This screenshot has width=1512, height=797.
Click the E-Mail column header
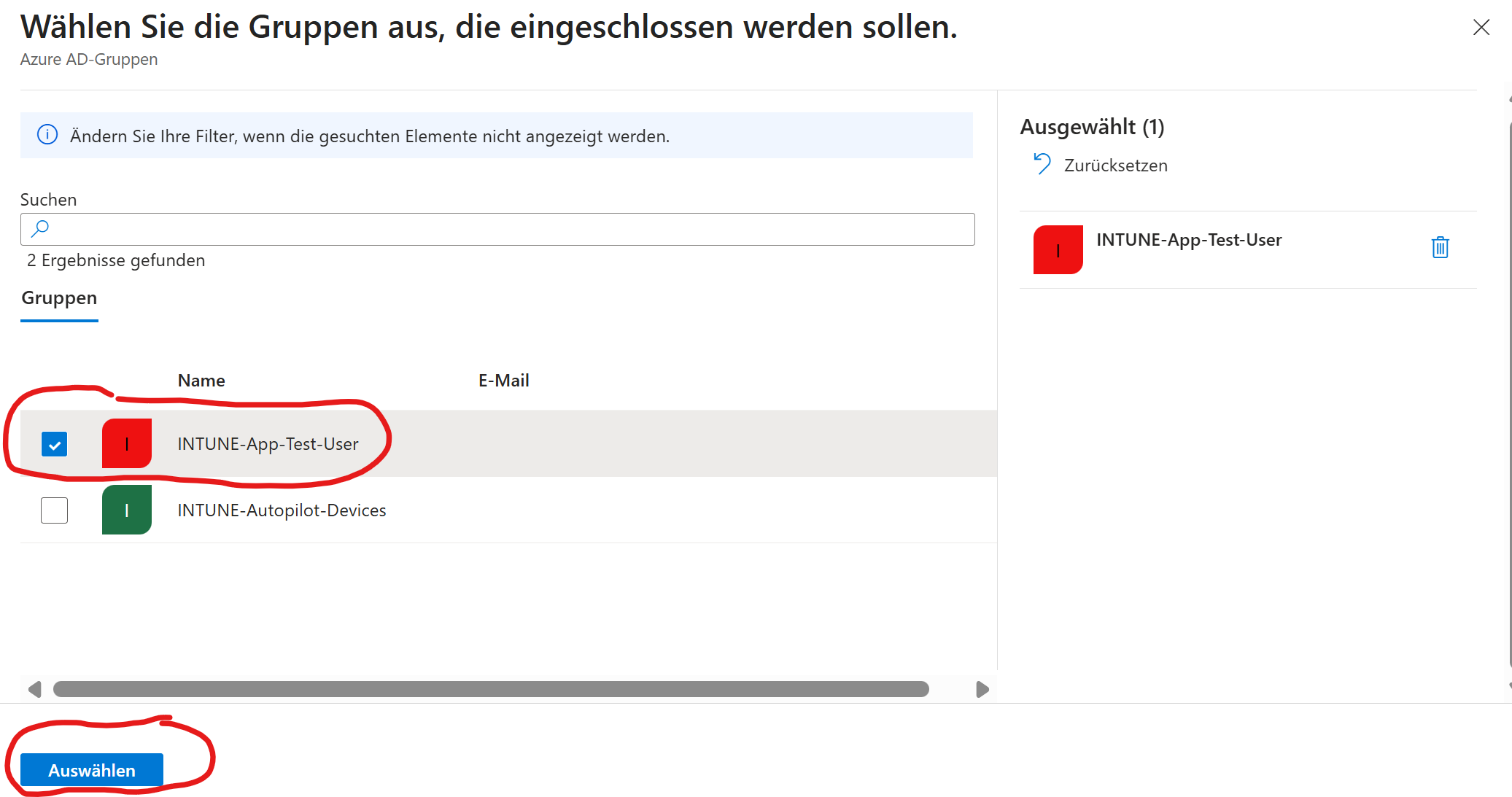pos(503,381)
